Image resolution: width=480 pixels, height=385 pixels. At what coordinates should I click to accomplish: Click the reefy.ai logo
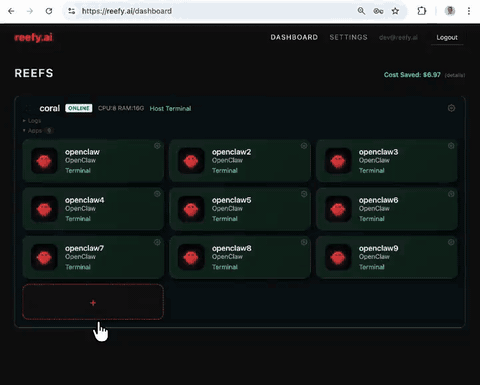(x=33, y=37)
